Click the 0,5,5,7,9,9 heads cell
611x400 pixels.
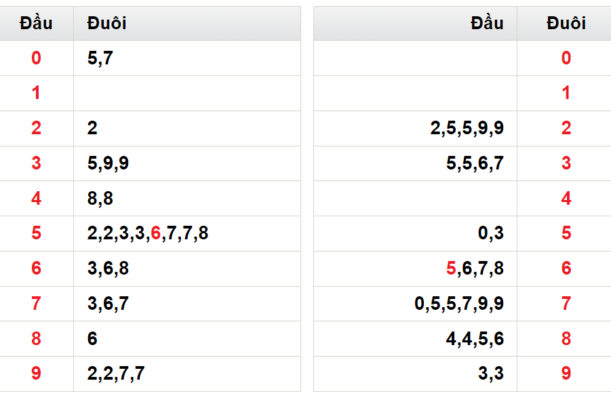(415, 303)
